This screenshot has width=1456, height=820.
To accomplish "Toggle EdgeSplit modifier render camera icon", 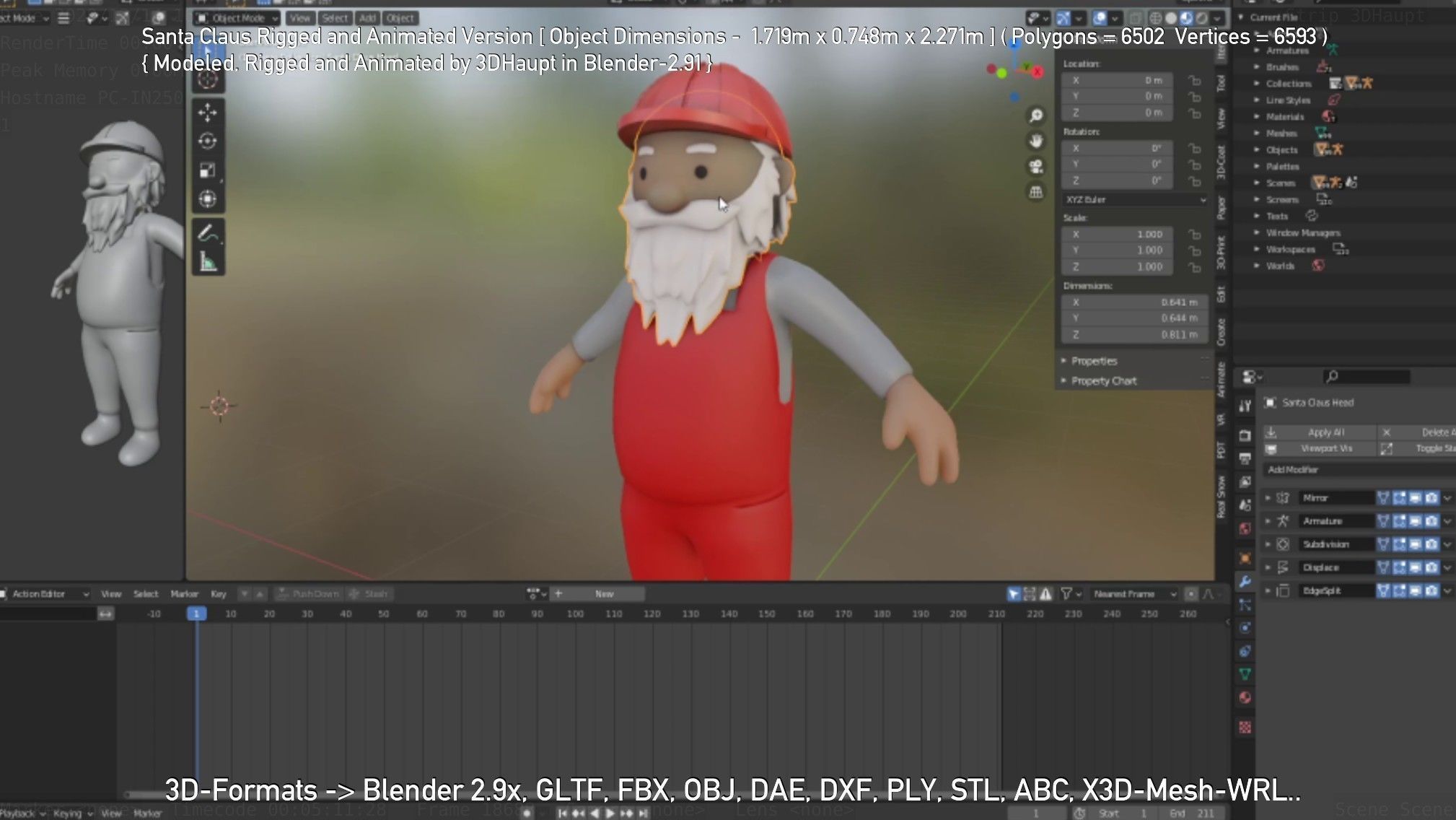I will point(1431,590).
